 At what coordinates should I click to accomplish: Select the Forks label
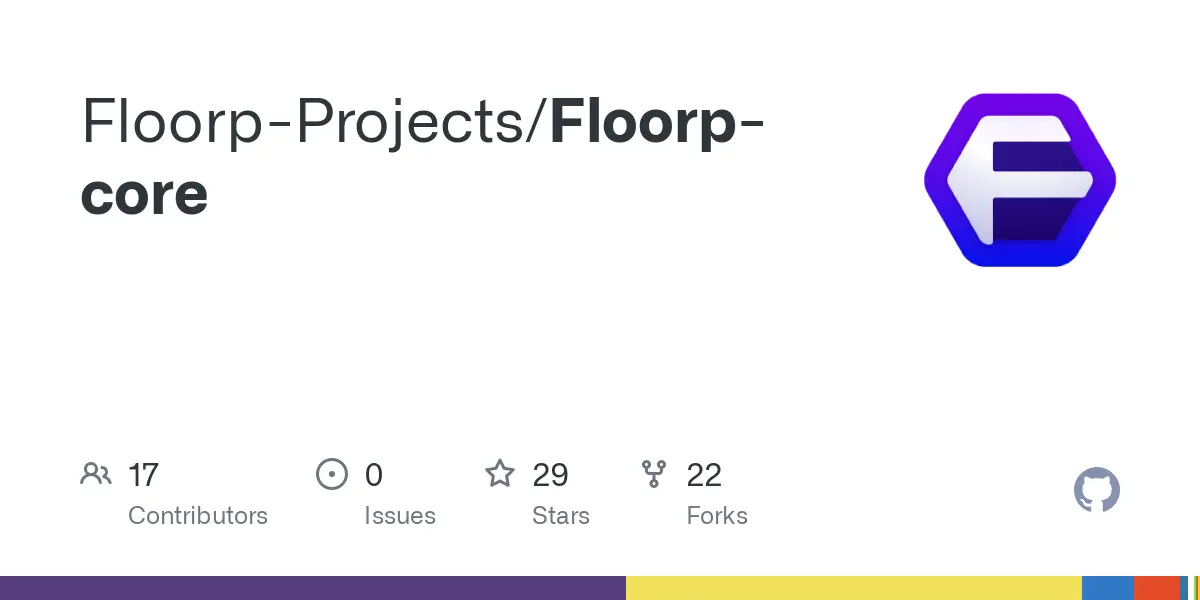click(717, 516)
